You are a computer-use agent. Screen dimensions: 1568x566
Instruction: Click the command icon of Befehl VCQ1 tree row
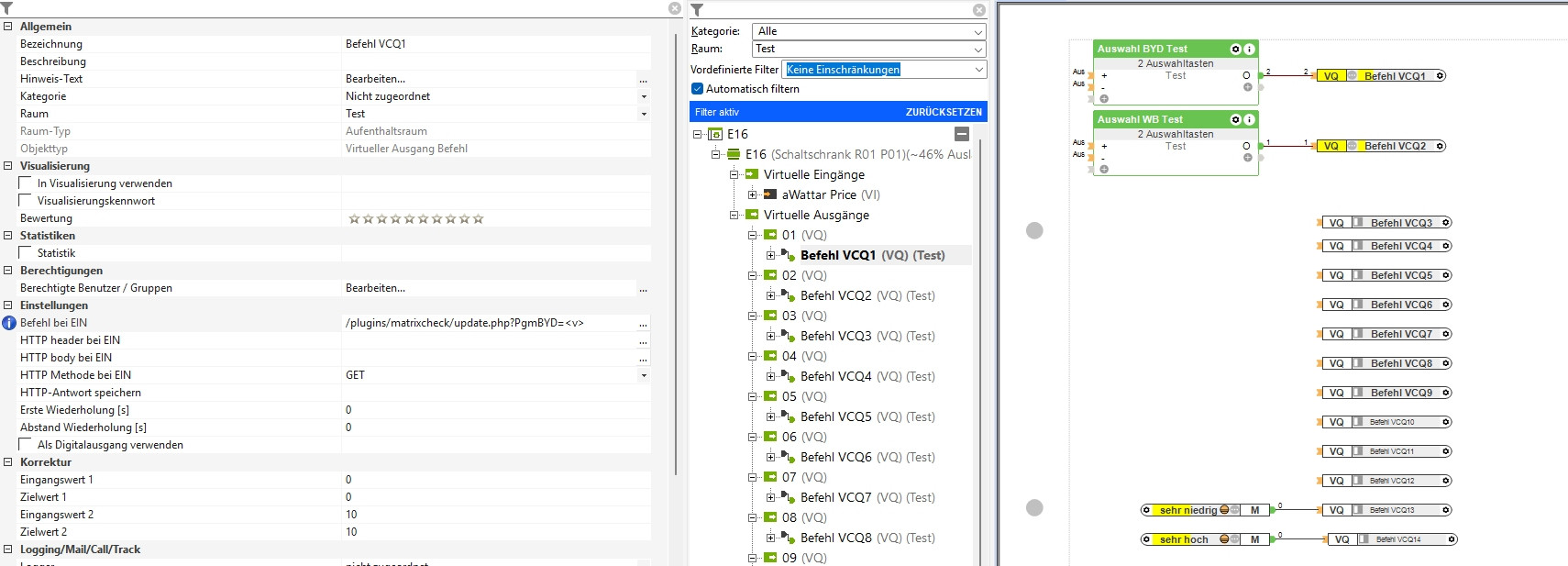788,255
